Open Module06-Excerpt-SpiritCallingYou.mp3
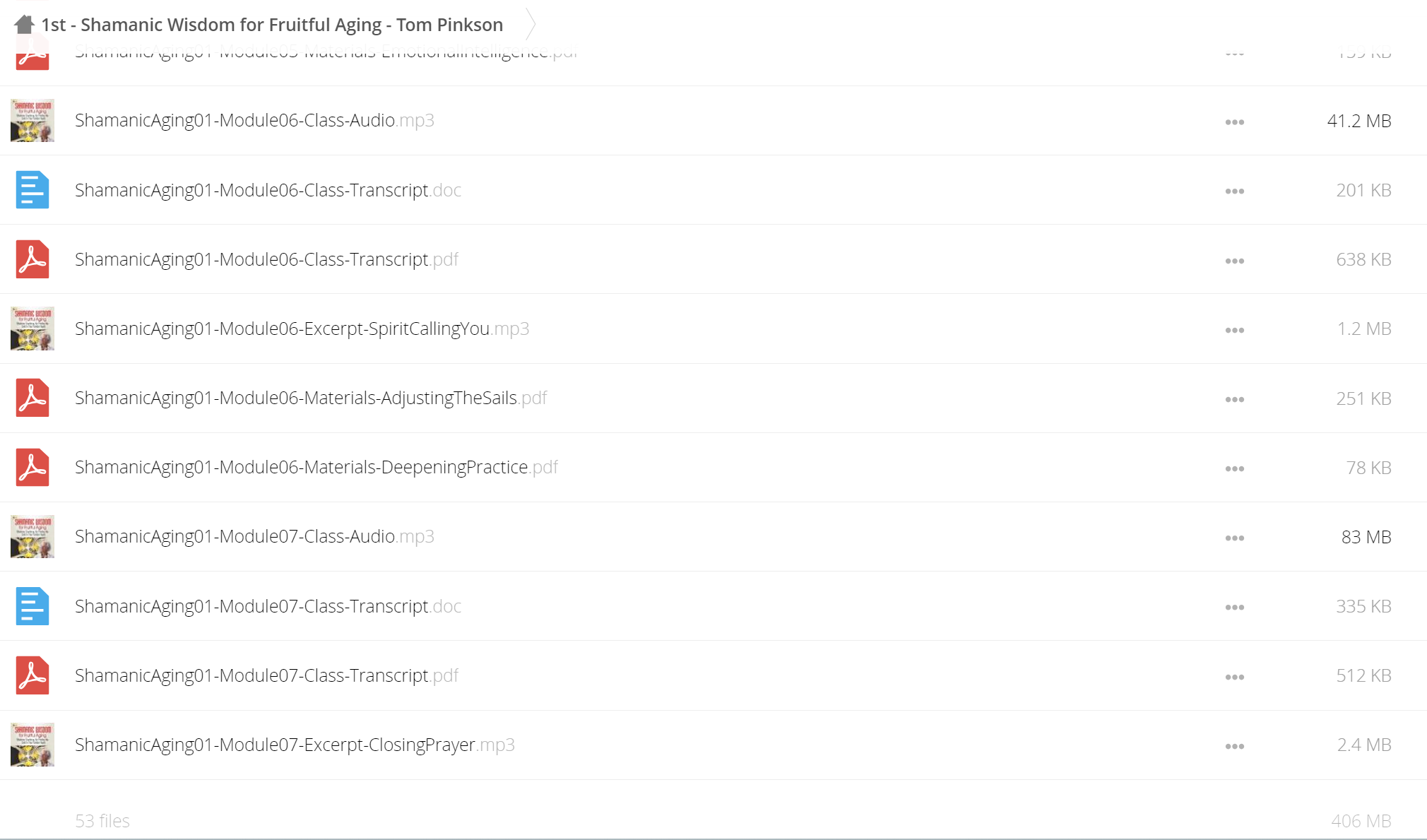Image resolution: width=1427 pixels, height=840 pixels. click(x=302, y=329)
